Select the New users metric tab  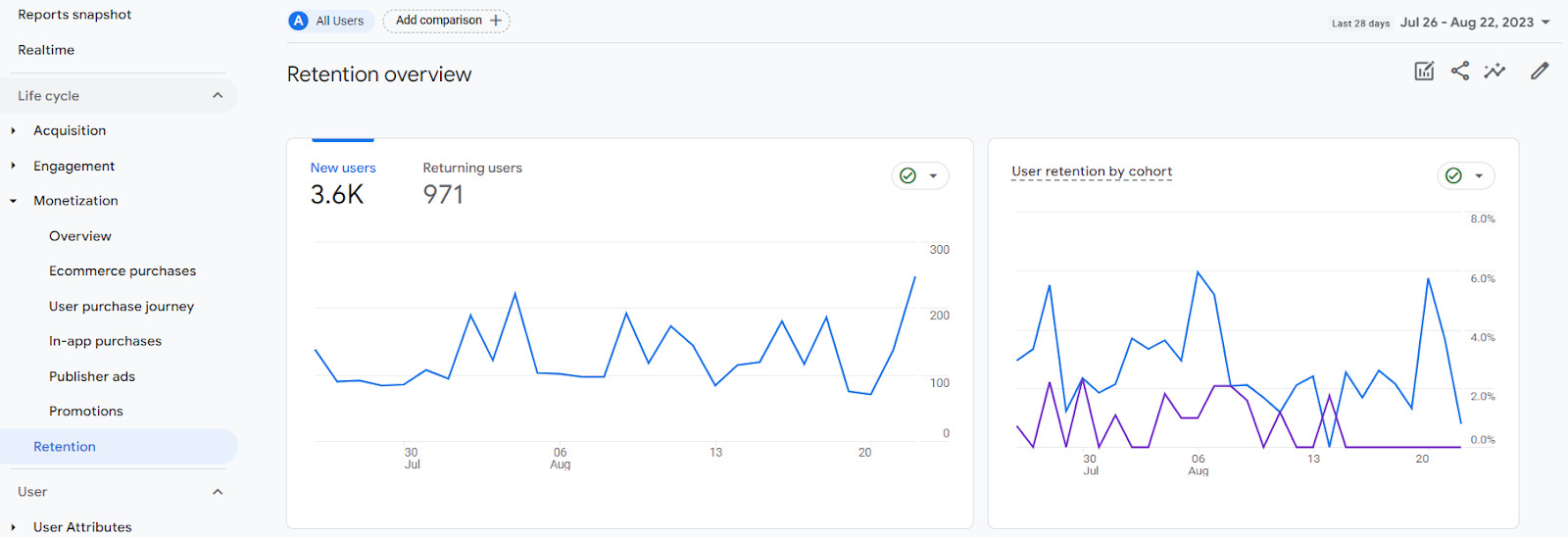343,183
